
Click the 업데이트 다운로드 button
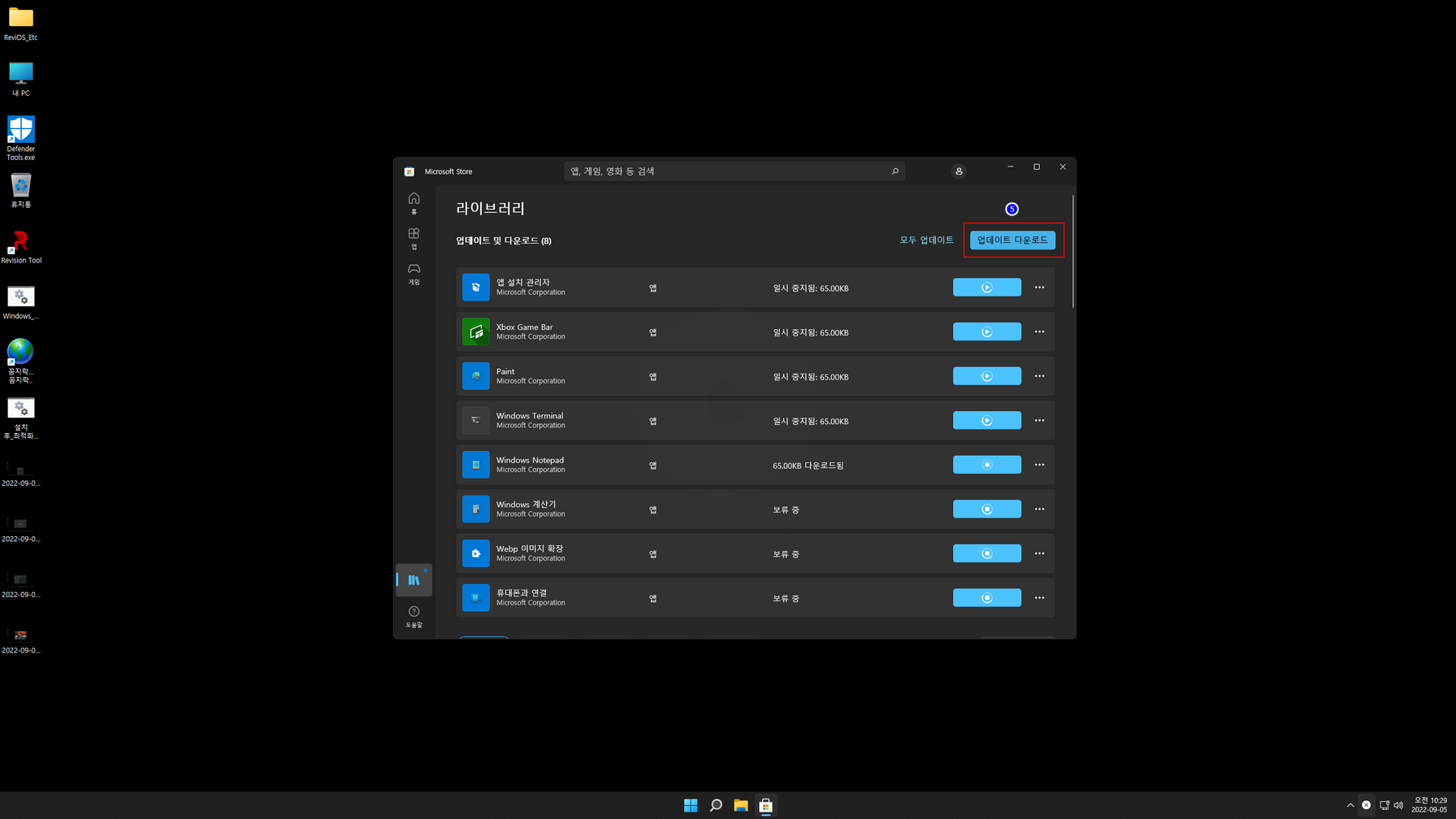tap(1012, 240)
